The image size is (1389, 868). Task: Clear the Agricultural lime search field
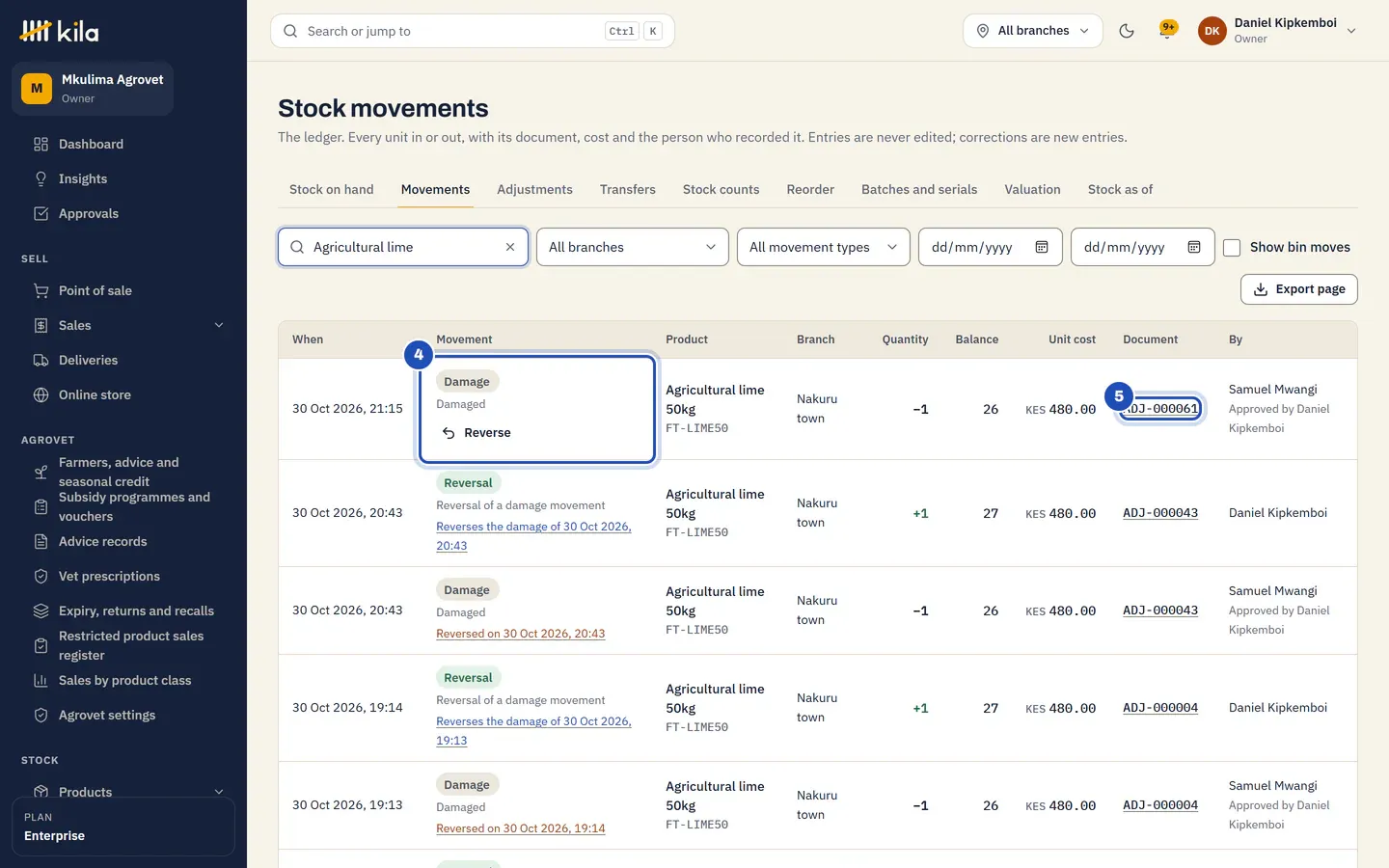(510, 247)
